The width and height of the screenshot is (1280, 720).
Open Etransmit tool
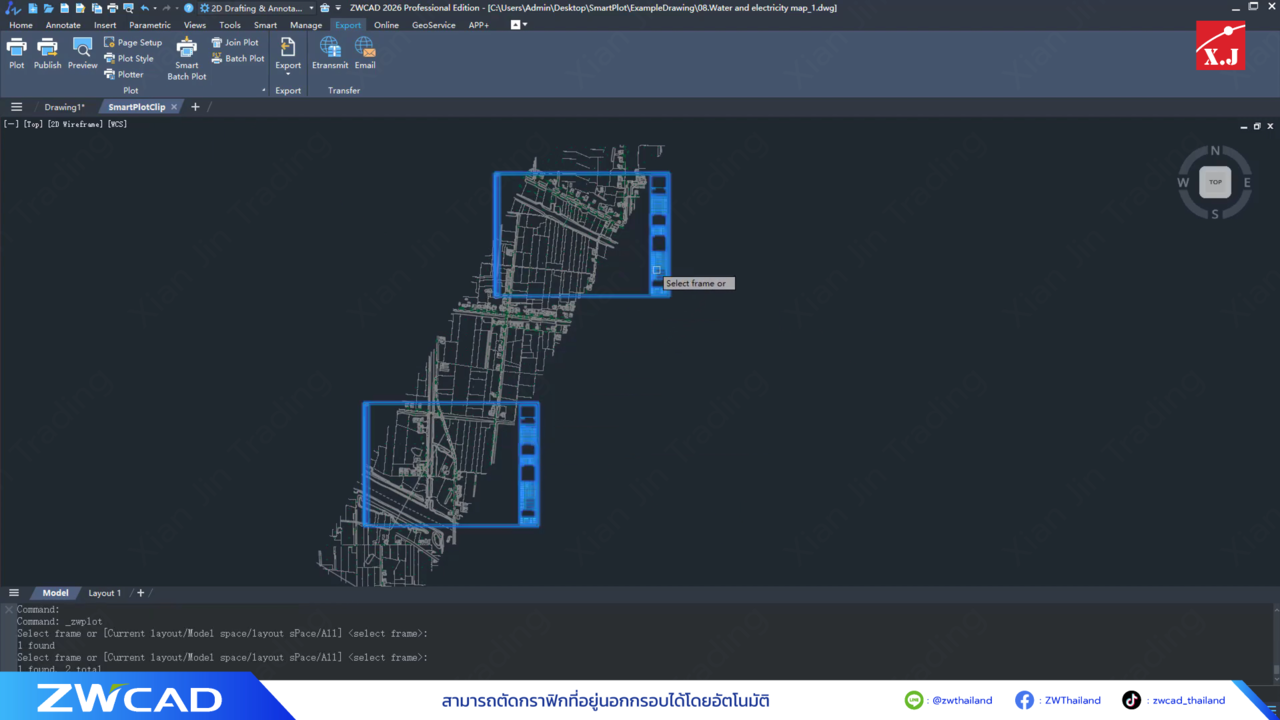pyautogui.click(x=330, y=53)
